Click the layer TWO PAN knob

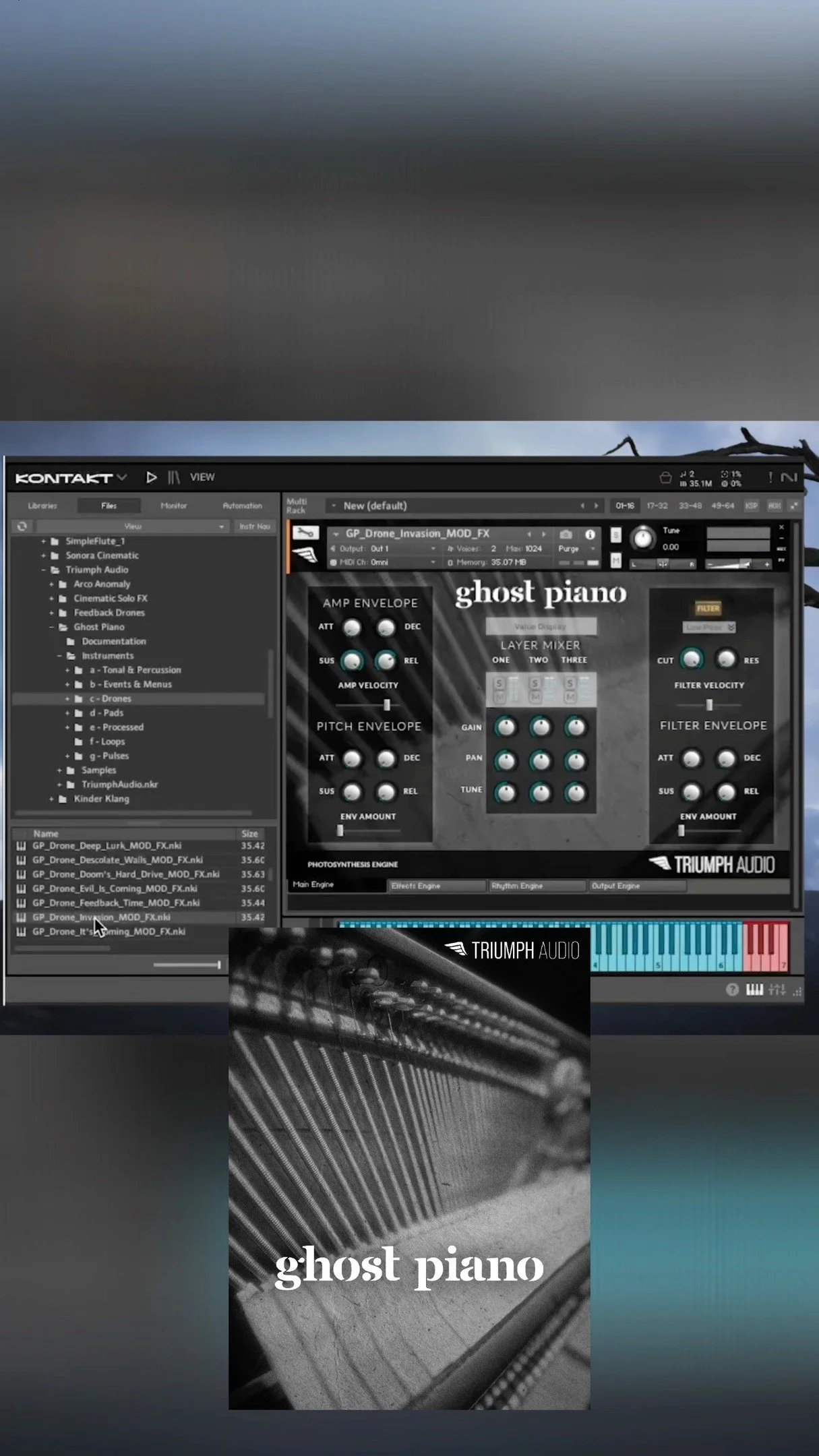pos(541,760)
